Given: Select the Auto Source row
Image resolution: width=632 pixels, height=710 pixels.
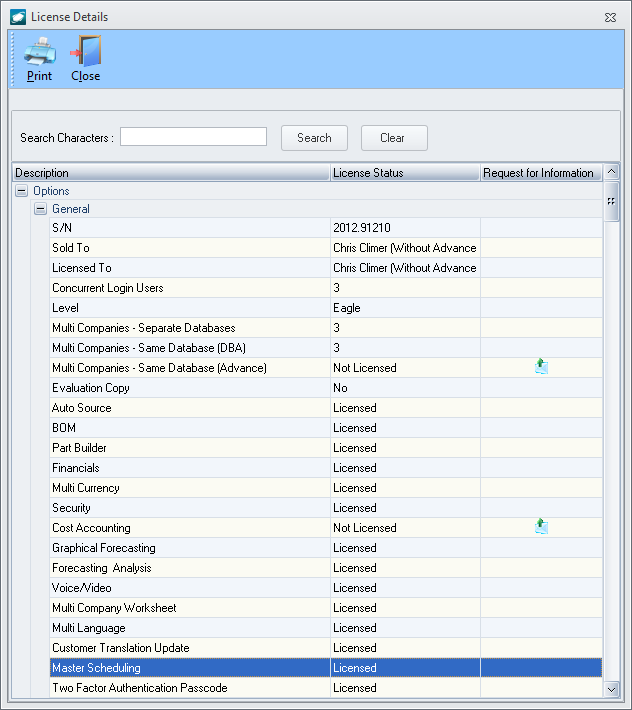Looking at the screenshot, I should (x=326, y=408).
